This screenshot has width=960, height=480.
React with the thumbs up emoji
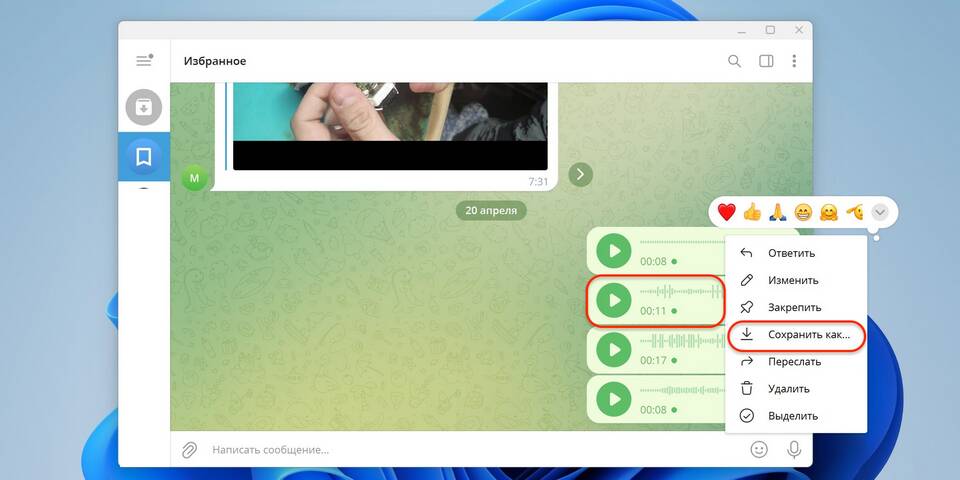tap(752, 212)
